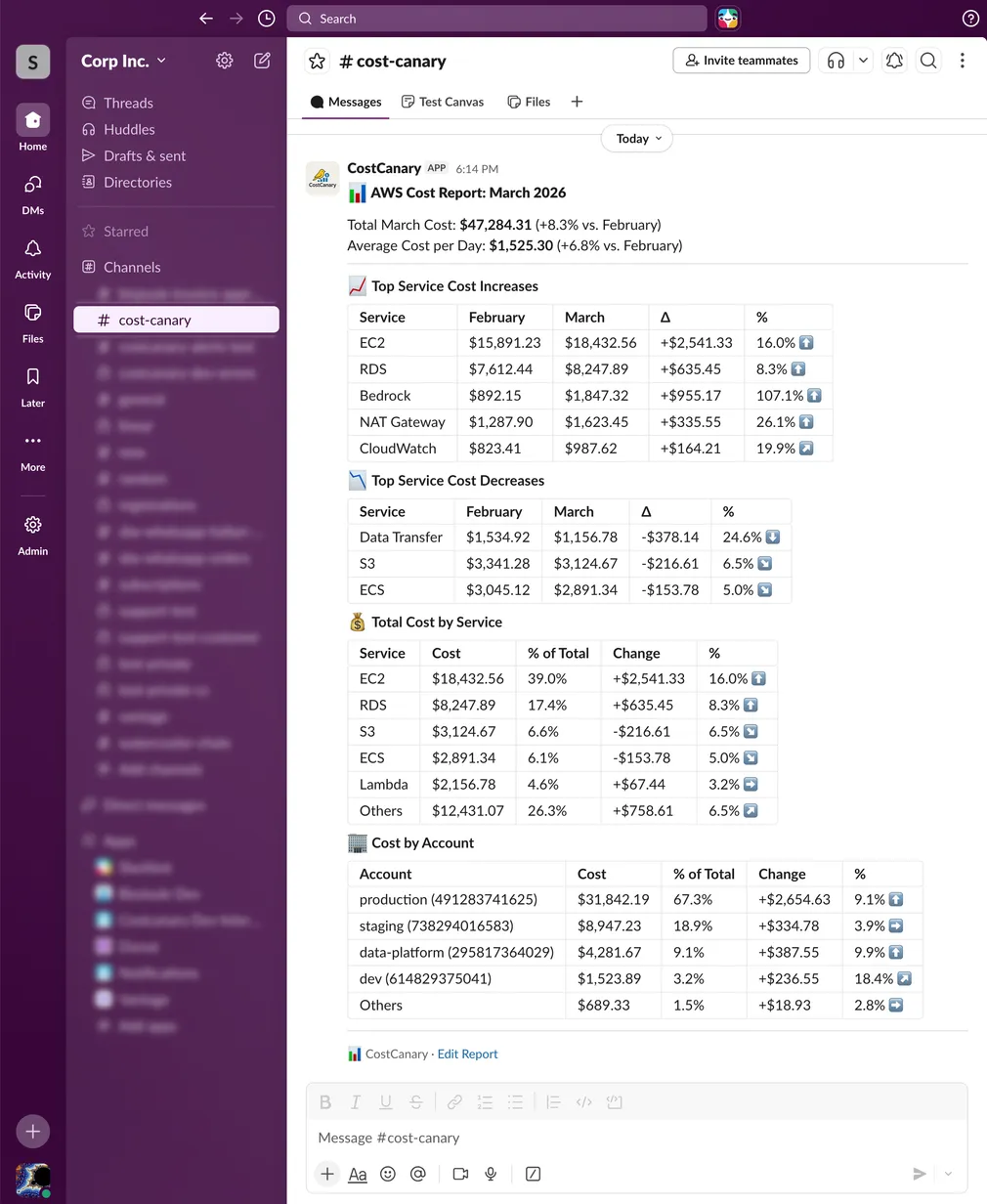The width and height of the screenshot is (987, 1204).
Task: Toggle strikethrough formatting in composer
Action: pyautogui.click(x=416, y=1102)
